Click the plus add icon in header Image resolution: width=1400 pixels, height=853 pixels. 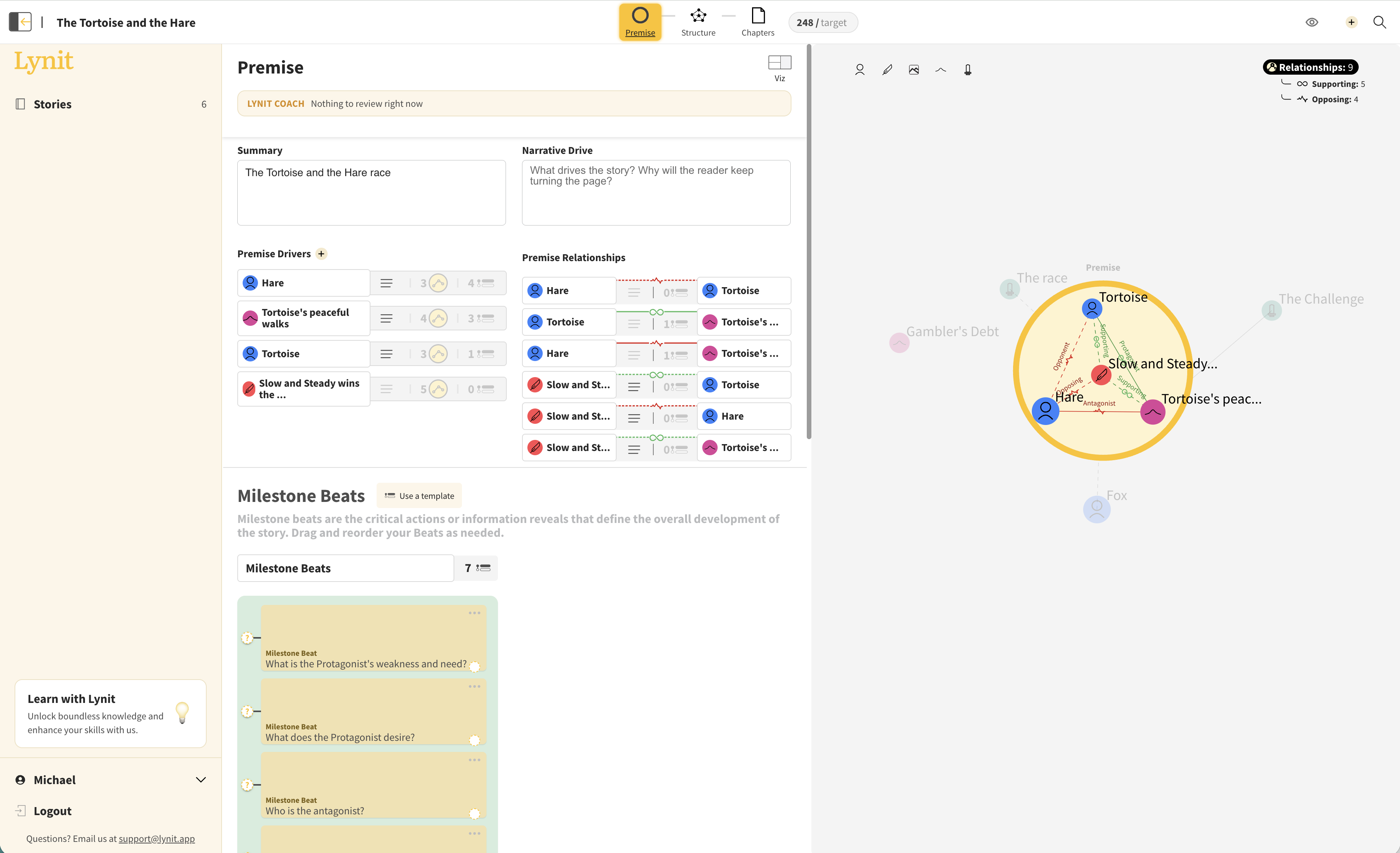[1351, 22]
